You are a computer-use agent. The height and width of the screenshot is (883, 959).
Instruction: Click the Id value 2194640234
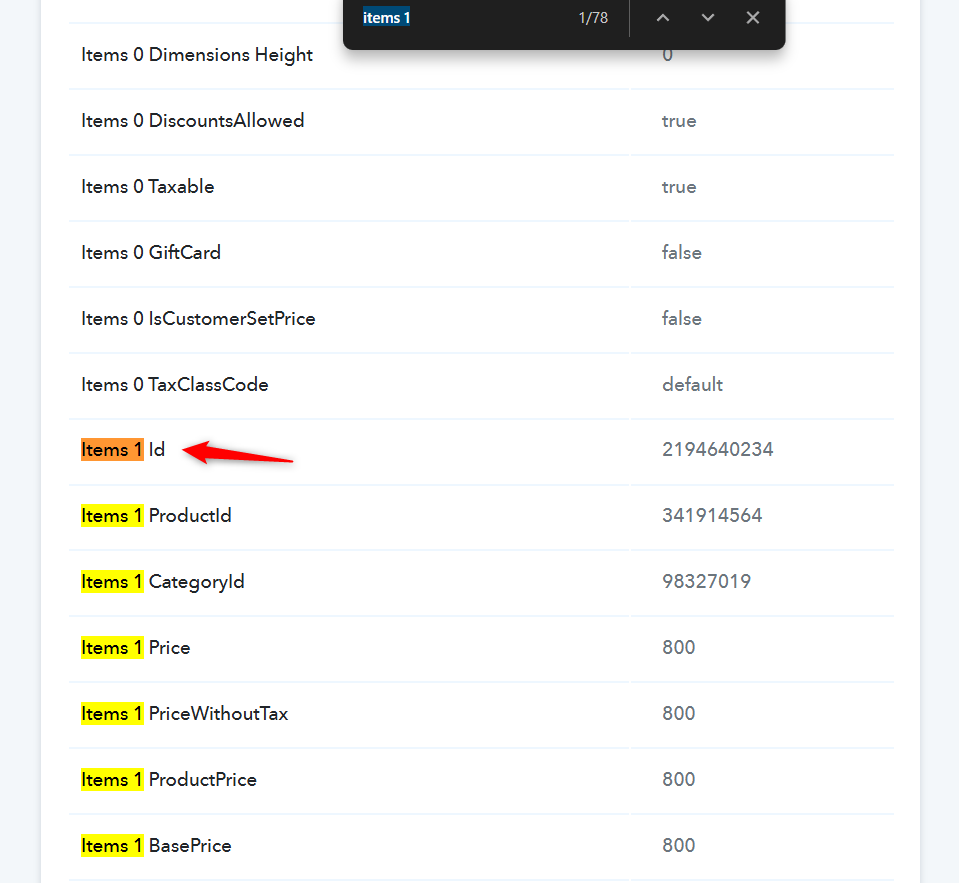coord(717,450)
